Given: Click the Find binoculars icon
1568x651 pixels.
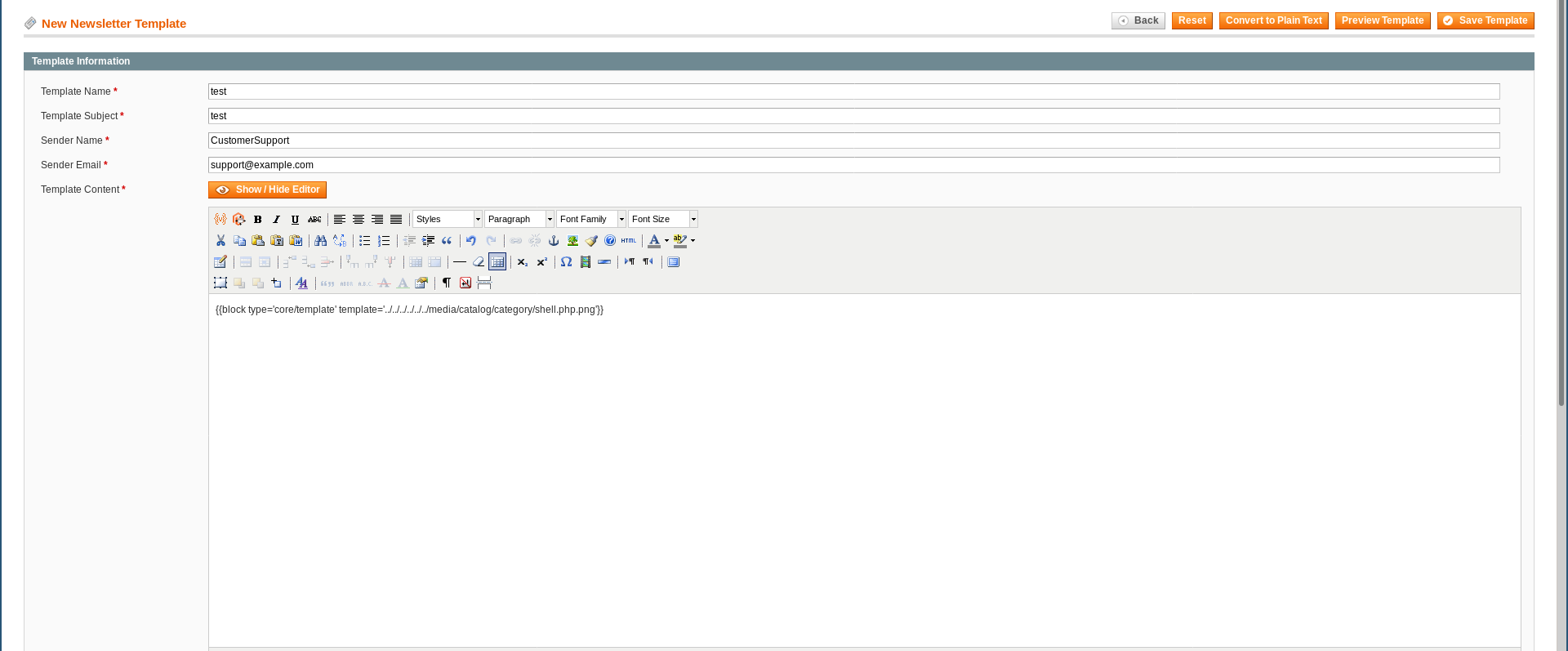Looking at the screenshot, I should point(320,241).
